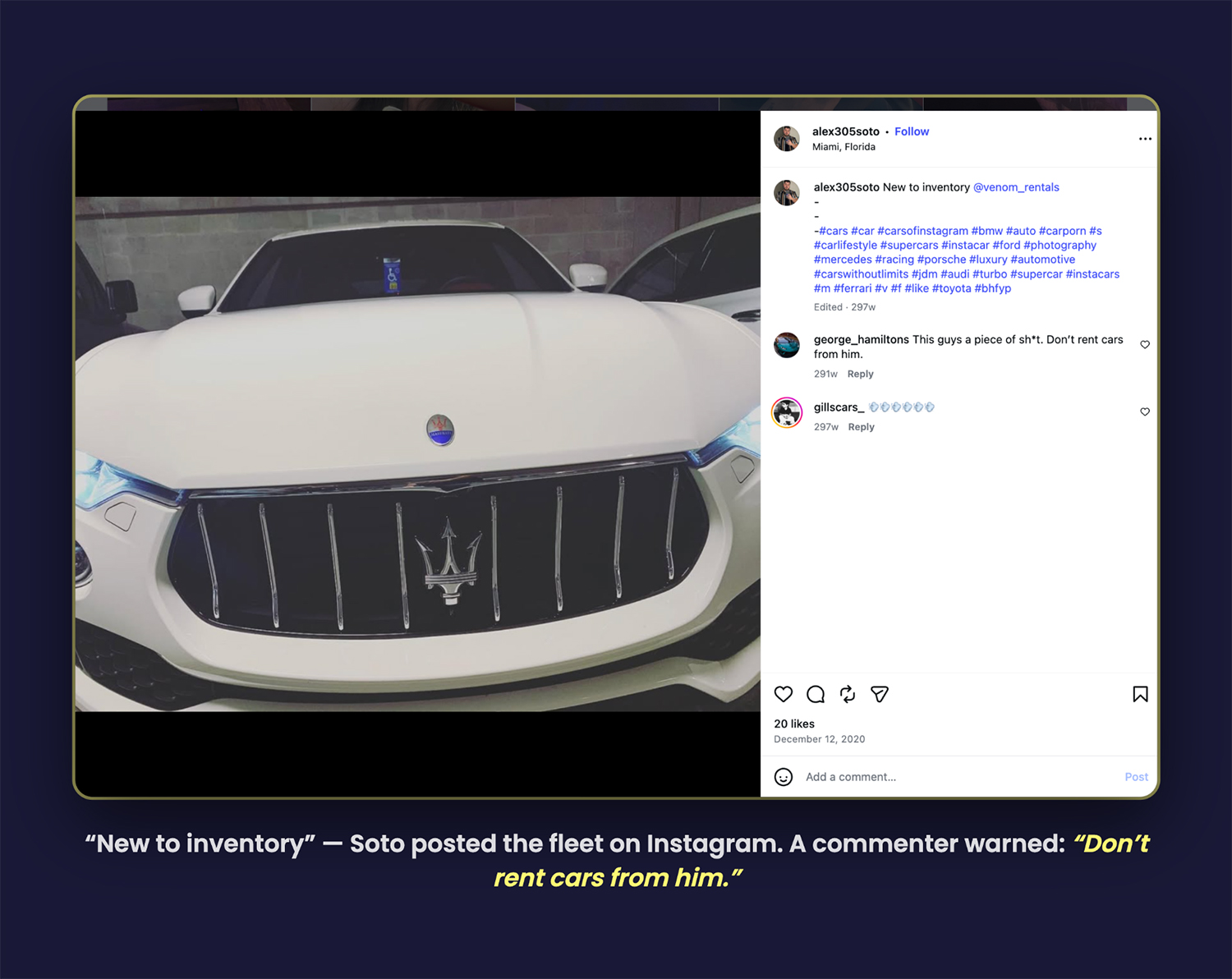Open the #carporn hashtag

tap(1063, 231)
